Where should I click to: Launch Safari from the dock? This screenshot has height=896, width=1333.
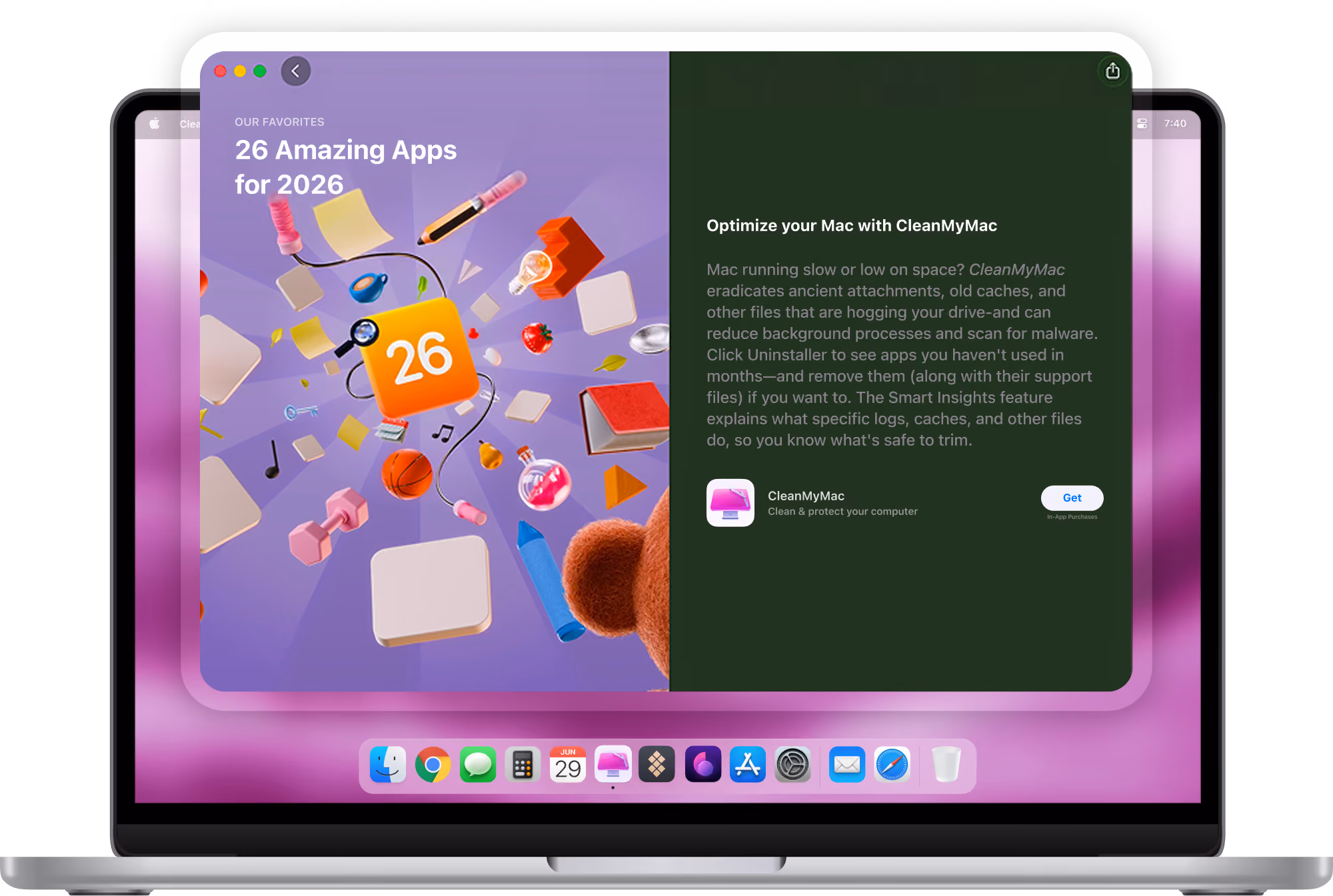[x=892, y=765]
